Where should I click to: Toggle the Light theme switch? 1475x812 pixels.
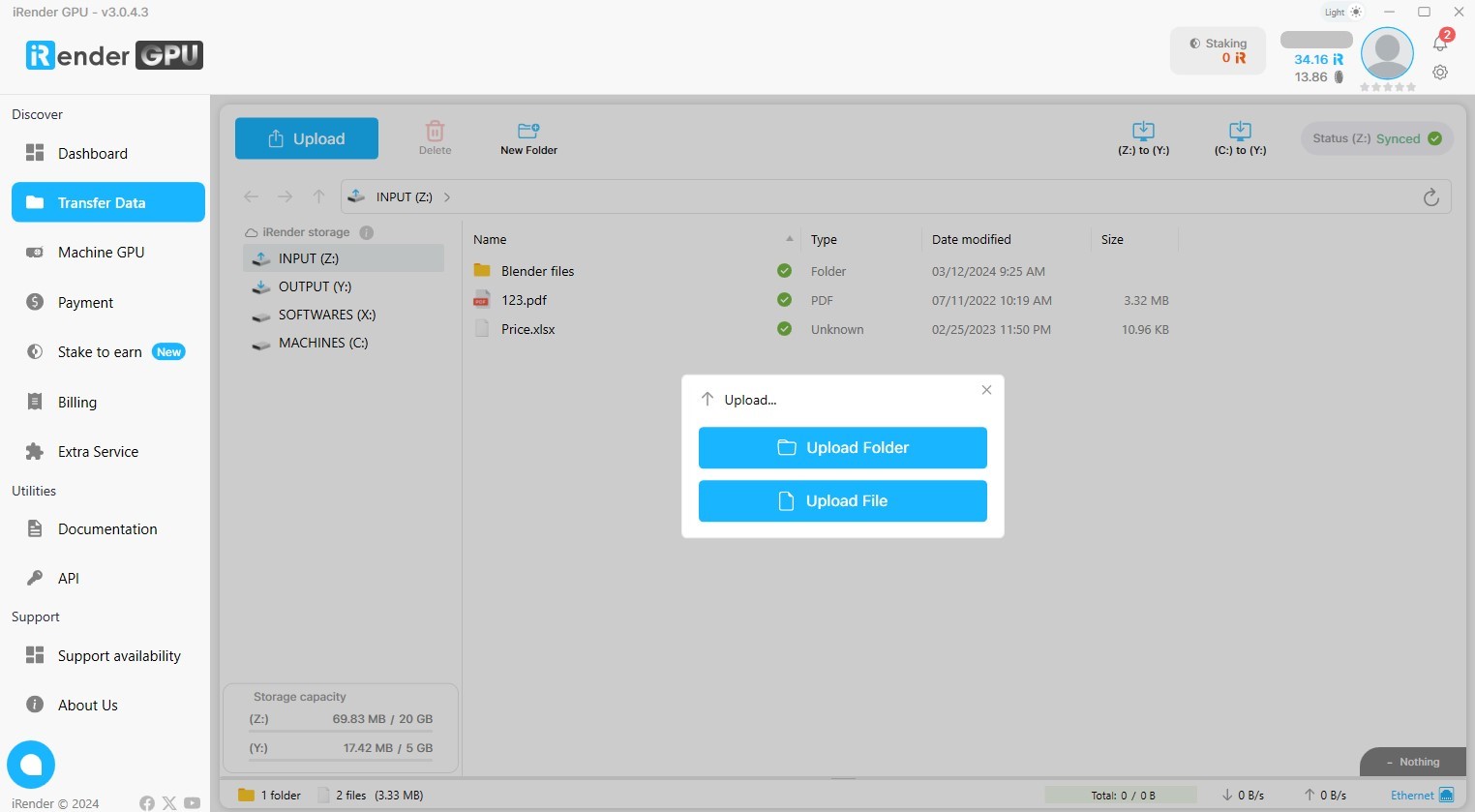1343,13
